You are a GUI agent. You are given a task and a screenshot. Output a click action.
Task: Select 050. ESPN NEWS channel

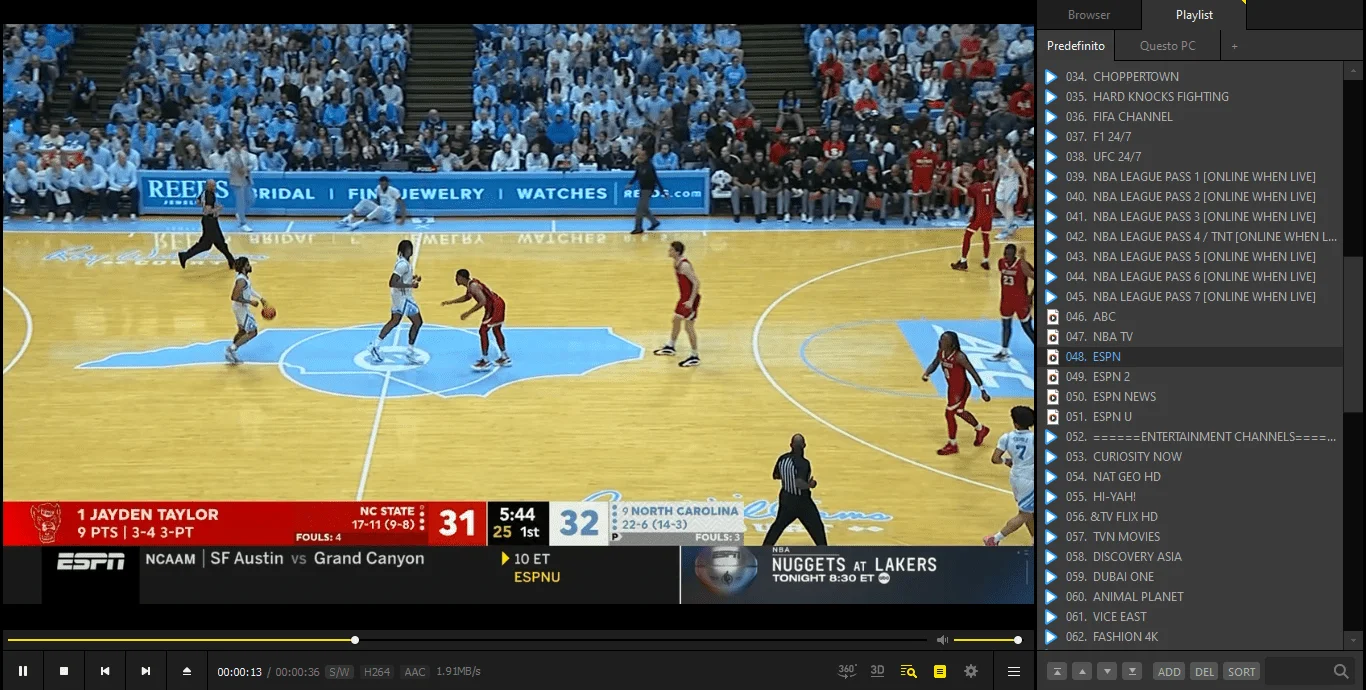tap(1190, 397)
